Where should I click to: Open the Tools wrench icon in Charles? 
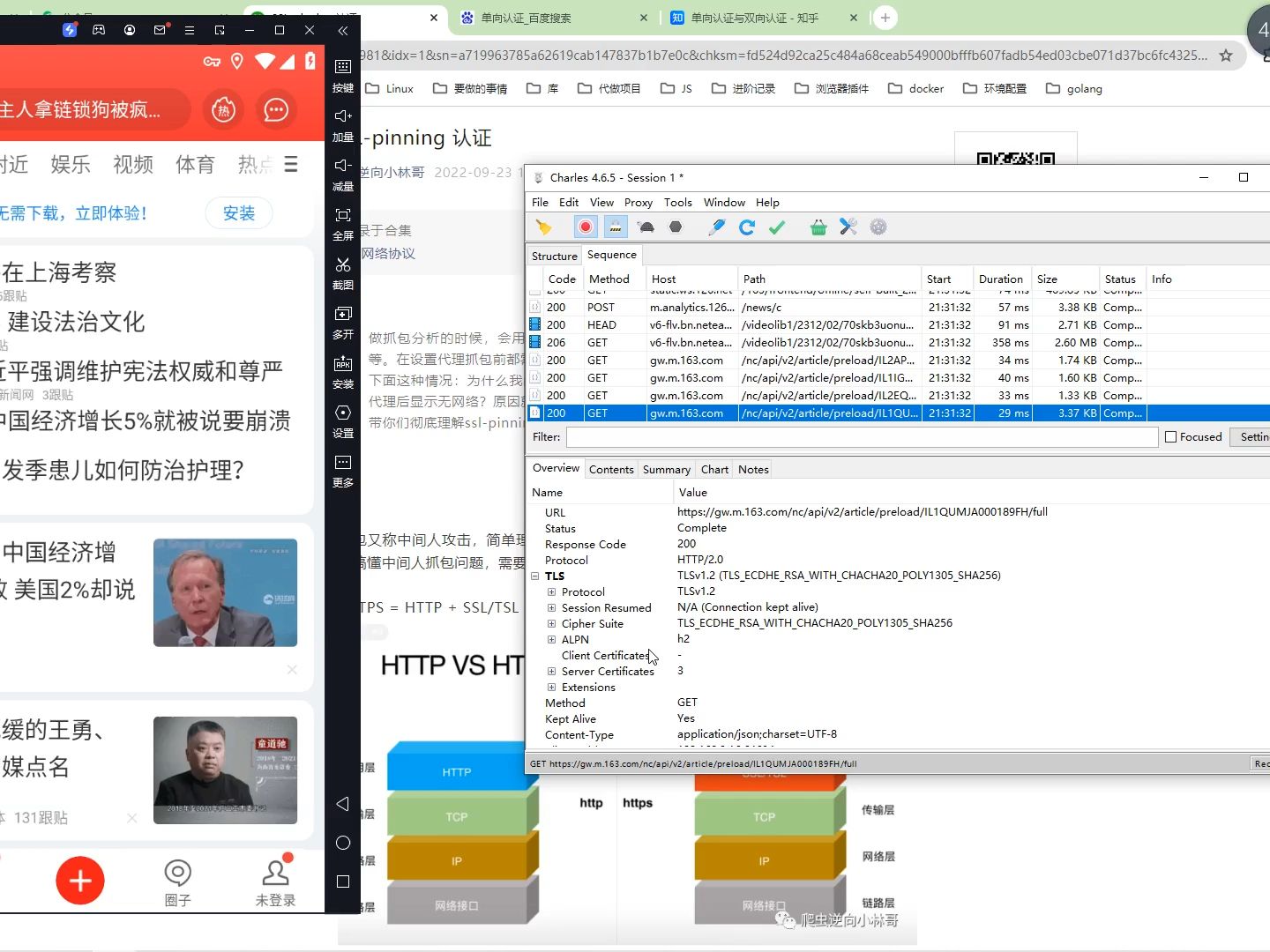[848, 227]
